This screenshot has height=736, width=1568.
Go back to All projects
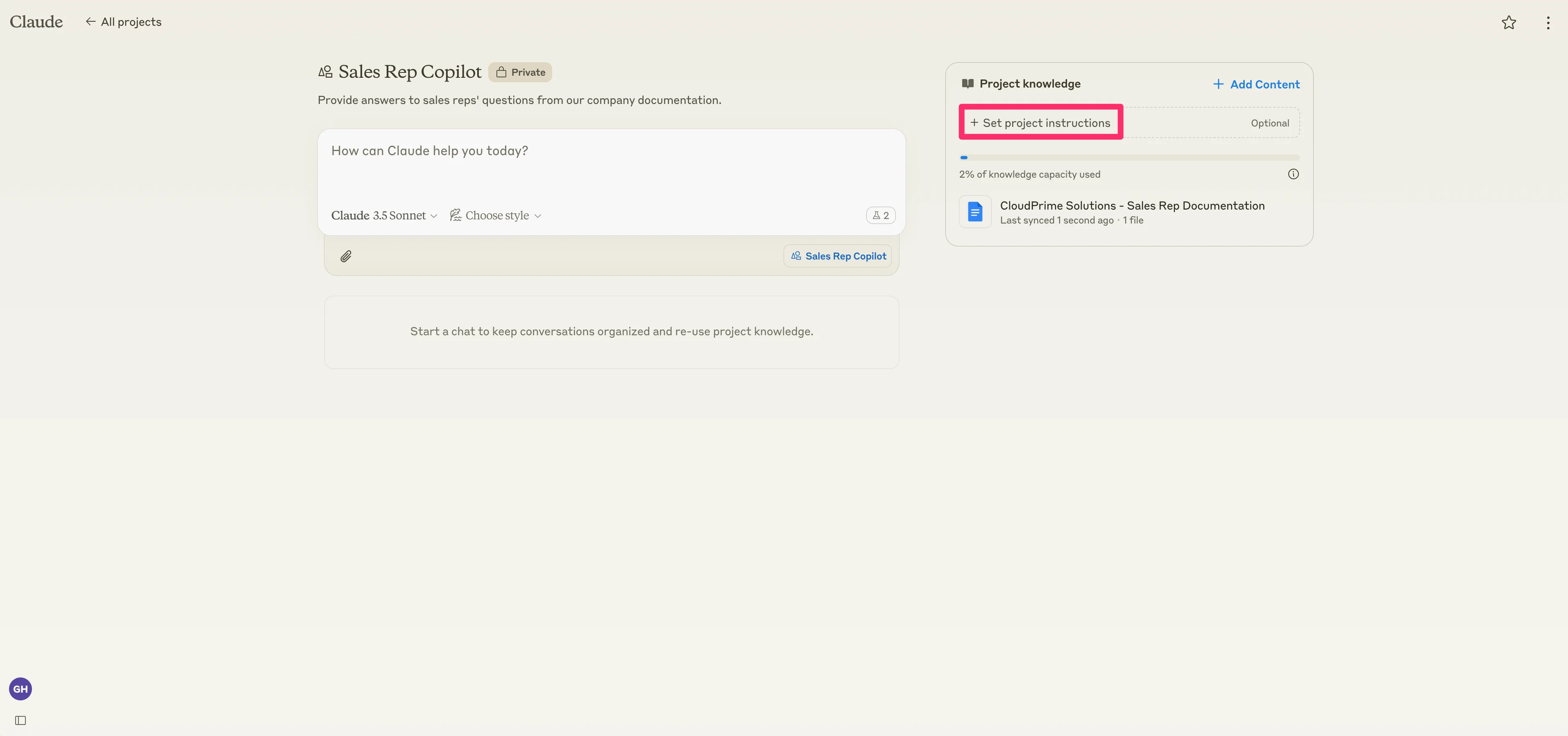[124, 22]
